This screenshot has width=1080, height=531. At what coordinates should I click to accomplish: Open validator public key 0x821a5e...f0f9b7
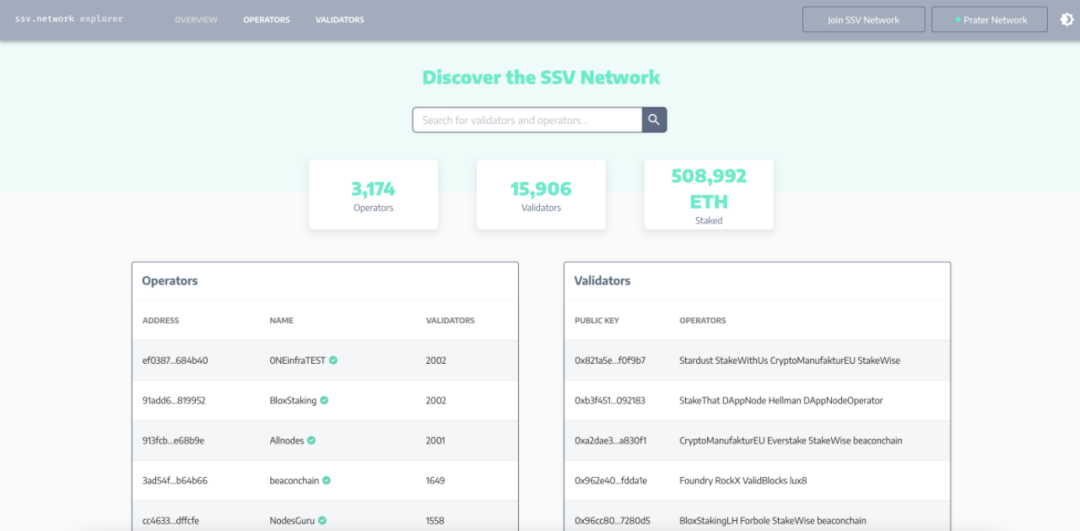609,360
